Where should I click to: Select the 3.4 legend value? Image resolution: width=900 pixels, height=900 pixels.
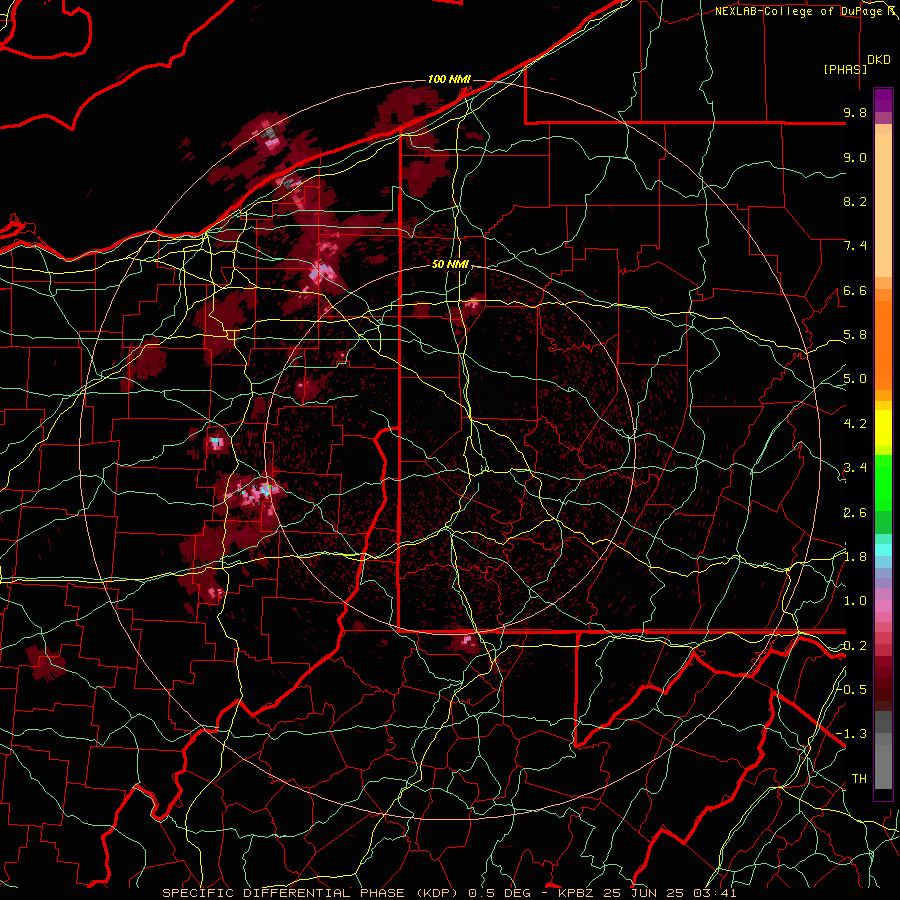855,468
